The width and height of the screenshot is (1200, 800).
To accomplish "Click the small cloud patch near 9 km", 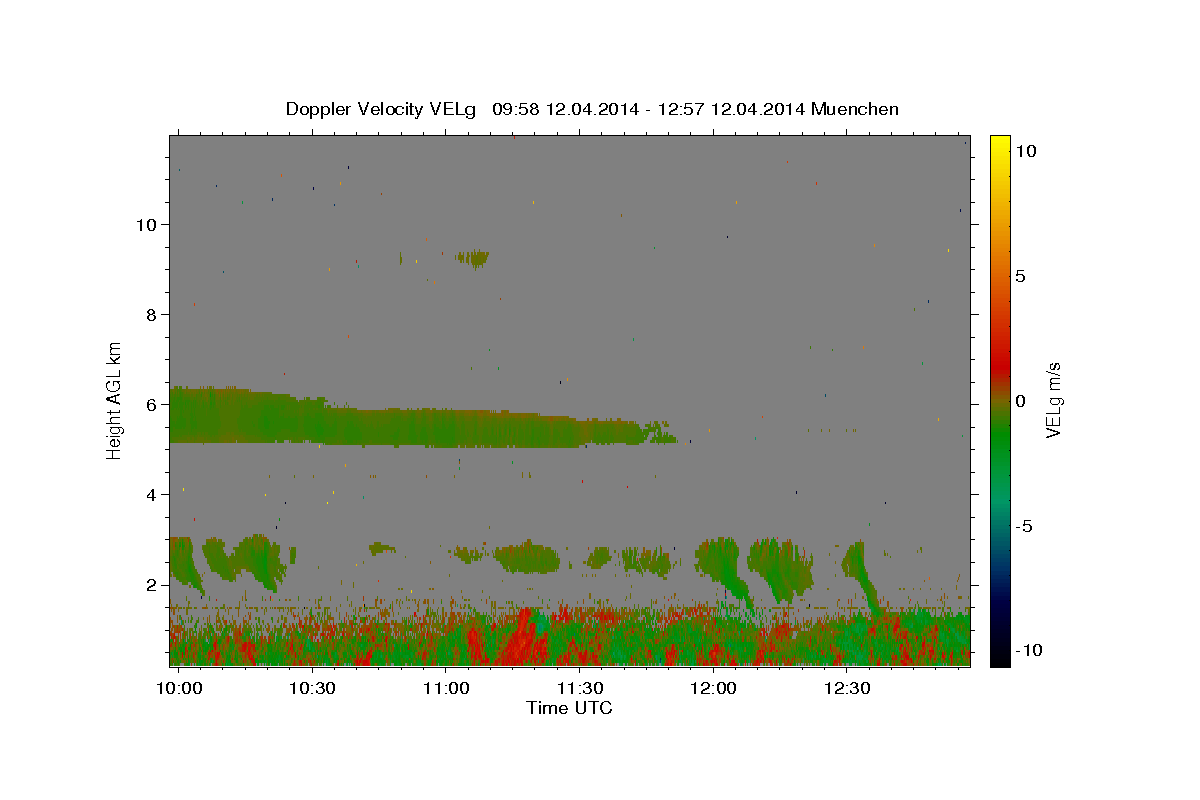I will (472, 258).
